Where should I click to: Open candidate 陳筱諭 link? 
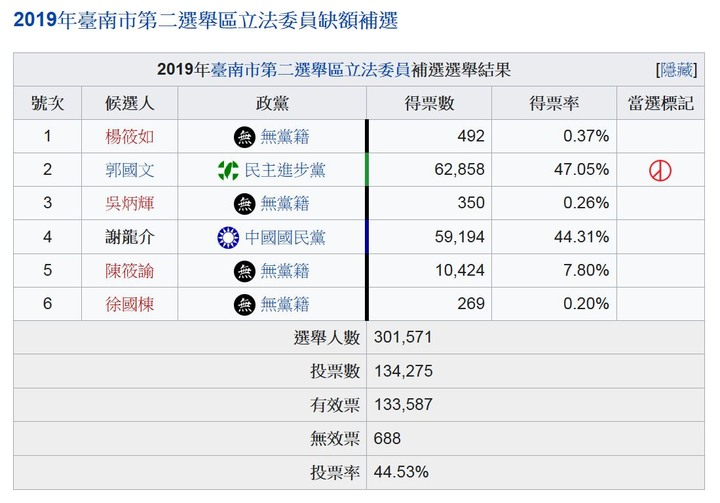point(130,271)
